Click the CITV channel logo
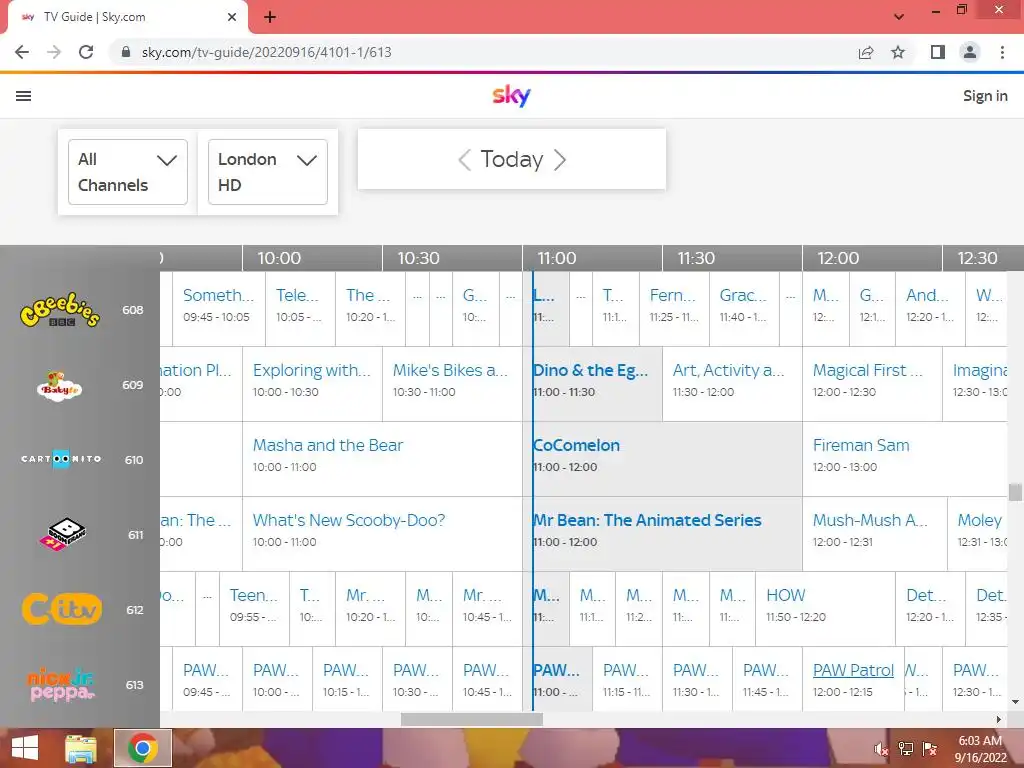This screenshot has height=768, width=1024. coord(62,609)
